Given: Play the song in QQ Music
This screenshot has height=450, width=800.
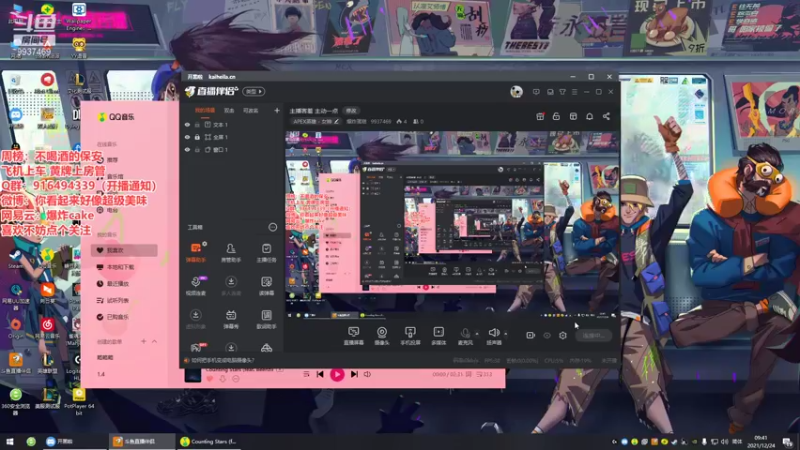Looking at the screenshot, I should [337, 374].
